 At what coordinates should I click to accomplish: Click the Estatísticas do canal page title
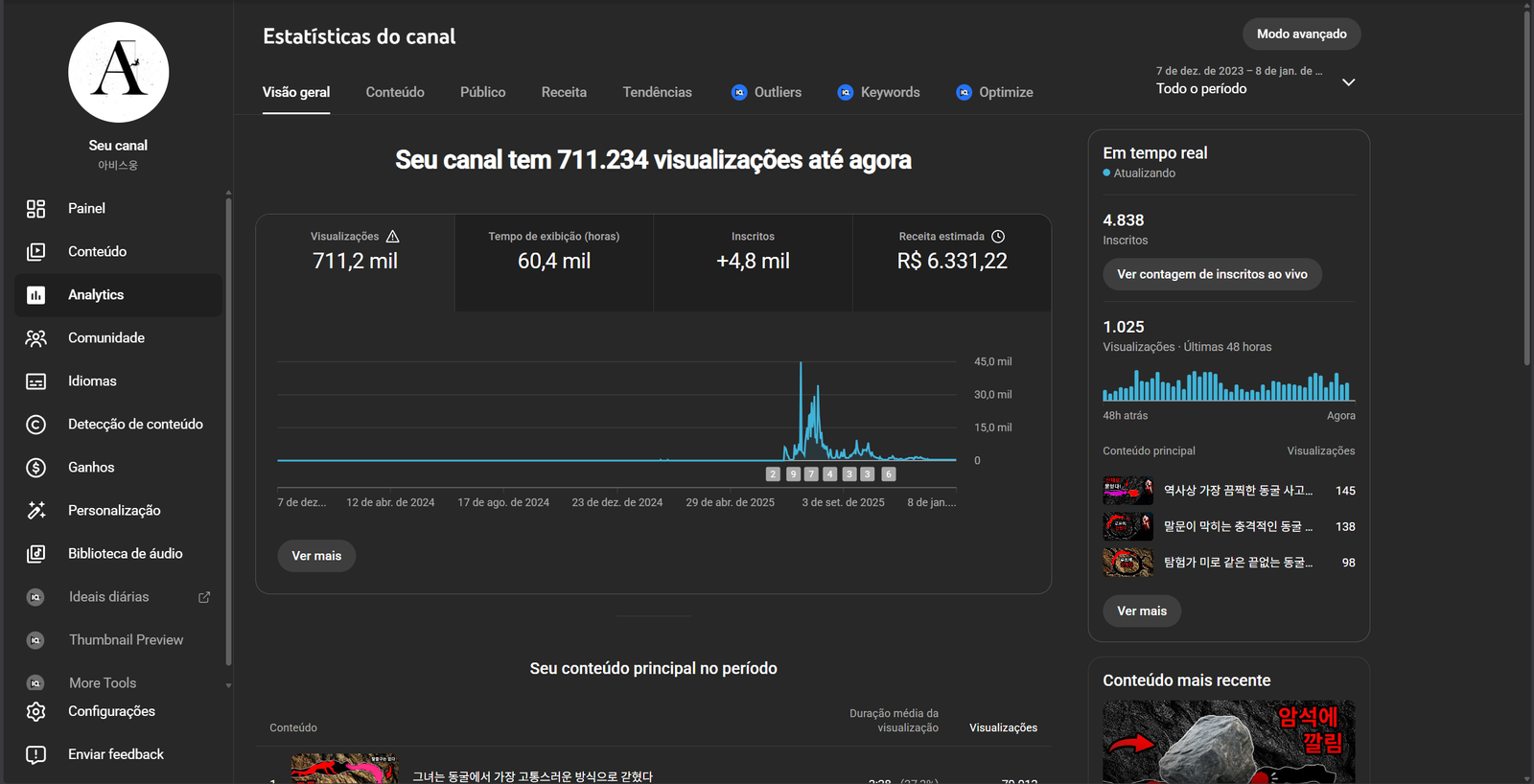(360, 36)
